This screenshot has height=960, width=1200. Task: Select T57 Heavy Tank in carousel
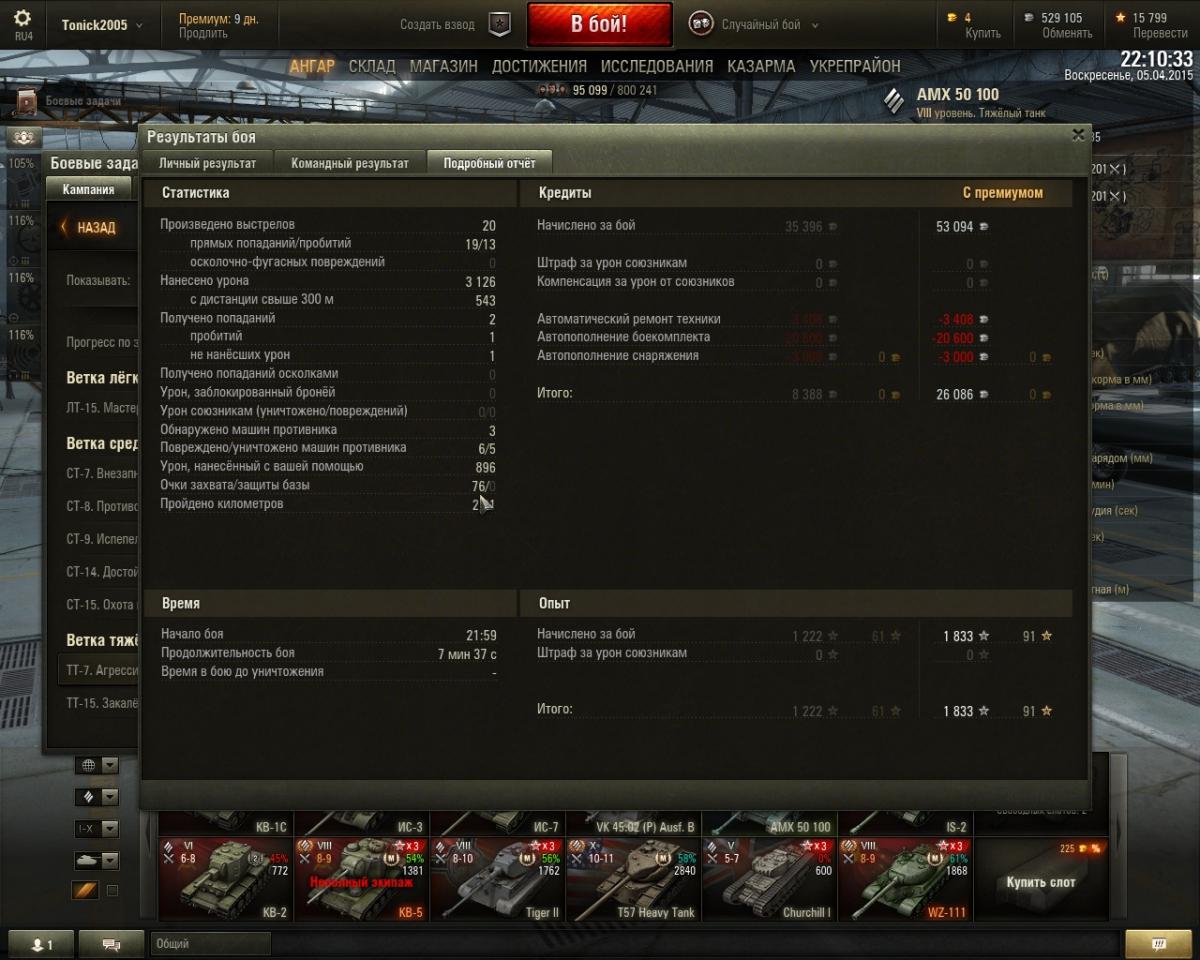click(632, 880)
